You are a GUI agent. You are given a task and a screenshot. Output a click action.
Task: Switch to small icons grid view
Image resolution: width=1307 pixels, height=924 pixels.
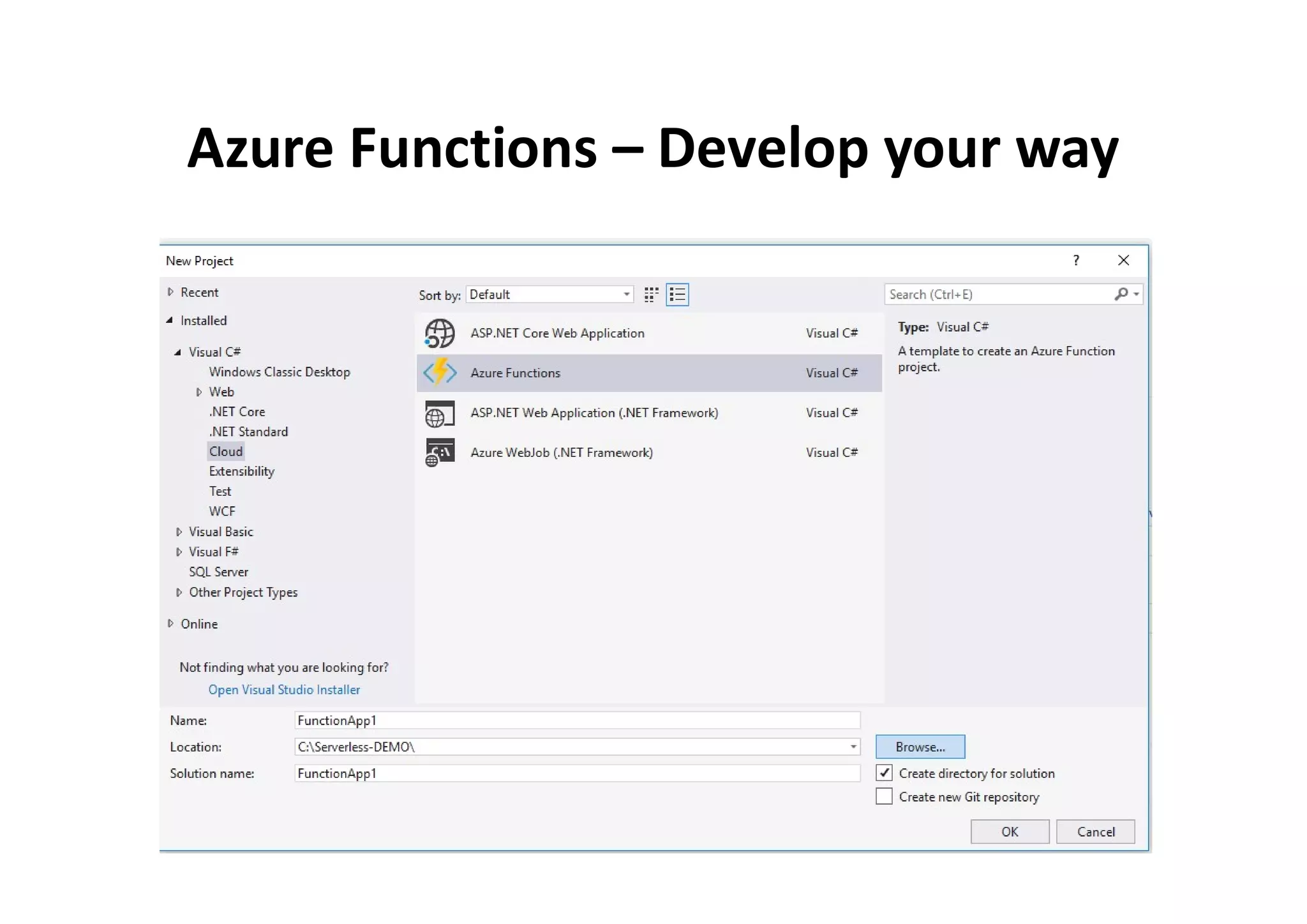point(651,295)
